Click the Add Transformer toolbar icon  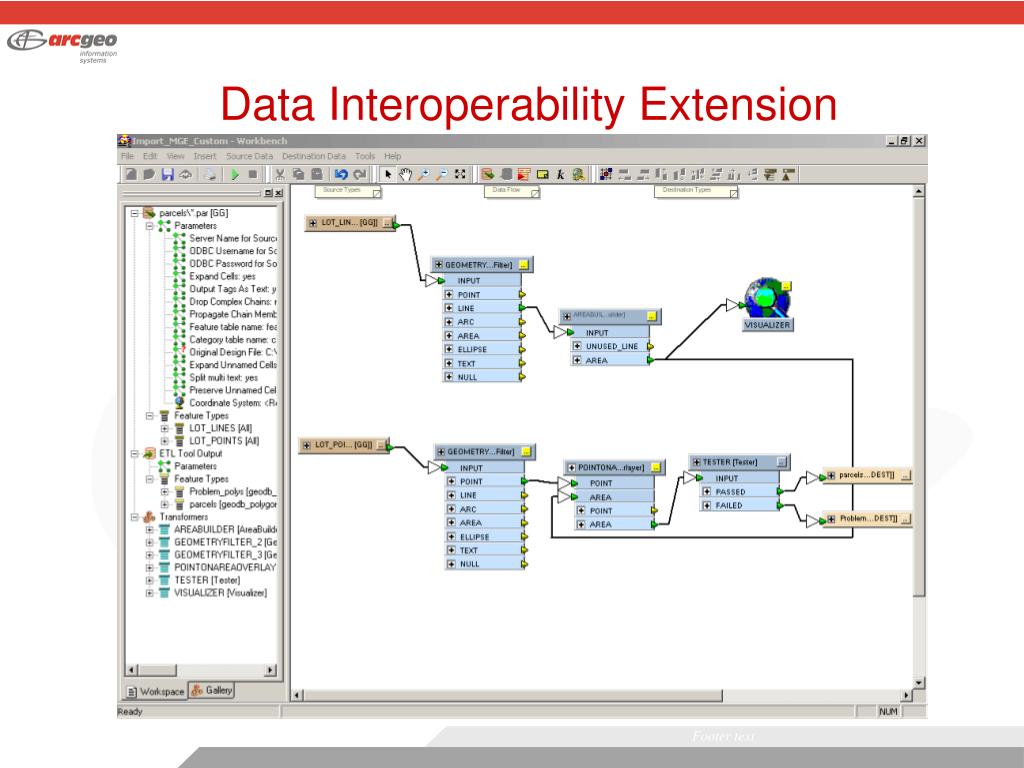[524, 174]
